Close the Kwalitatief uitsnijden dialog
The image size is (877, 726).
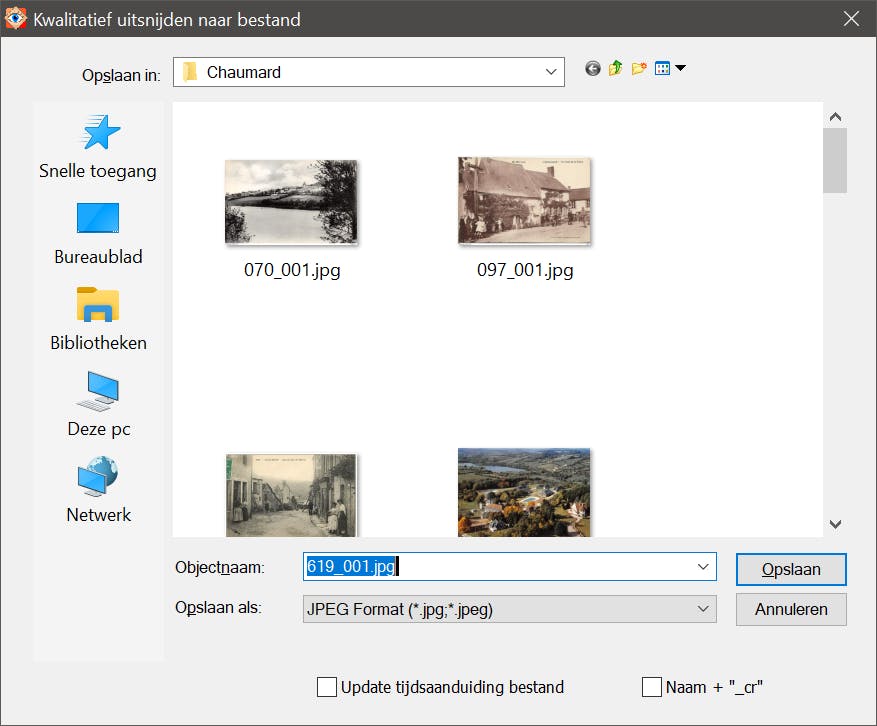[851, 18]
